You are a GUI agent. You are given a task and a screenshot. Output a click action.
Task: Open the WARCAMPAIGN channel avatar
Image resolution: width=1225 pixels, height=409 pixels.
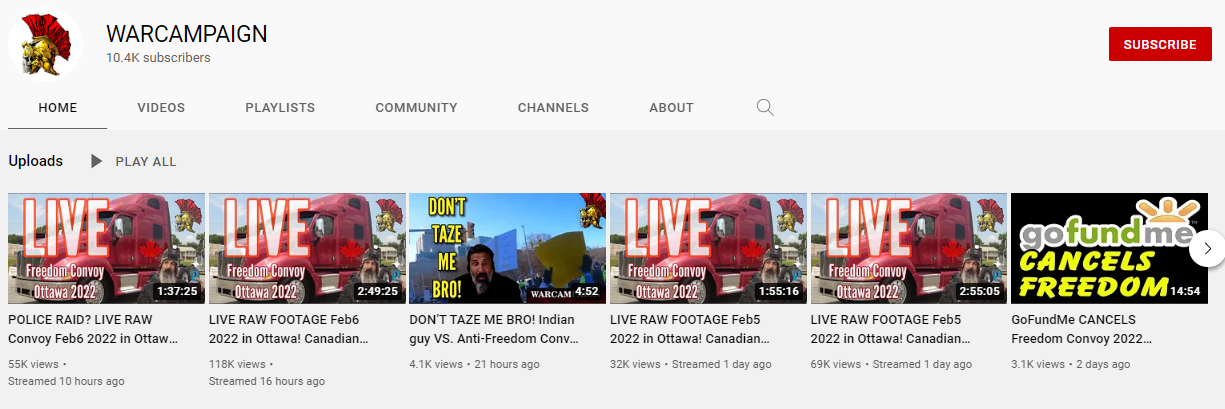[x=46, y=44]
